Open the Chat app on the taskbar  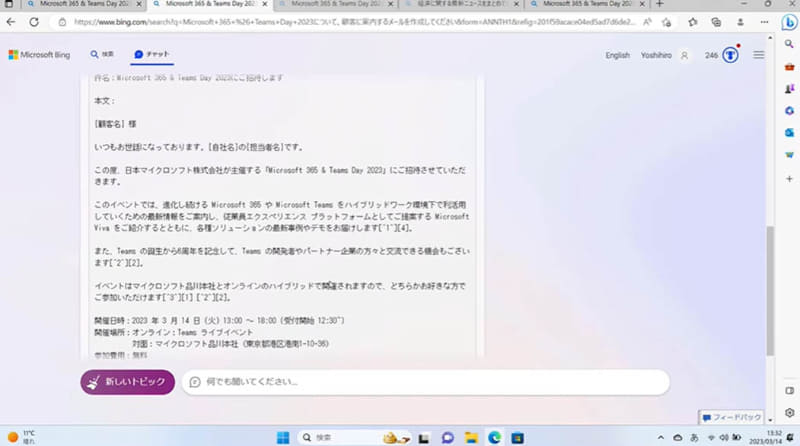(447, 438)
